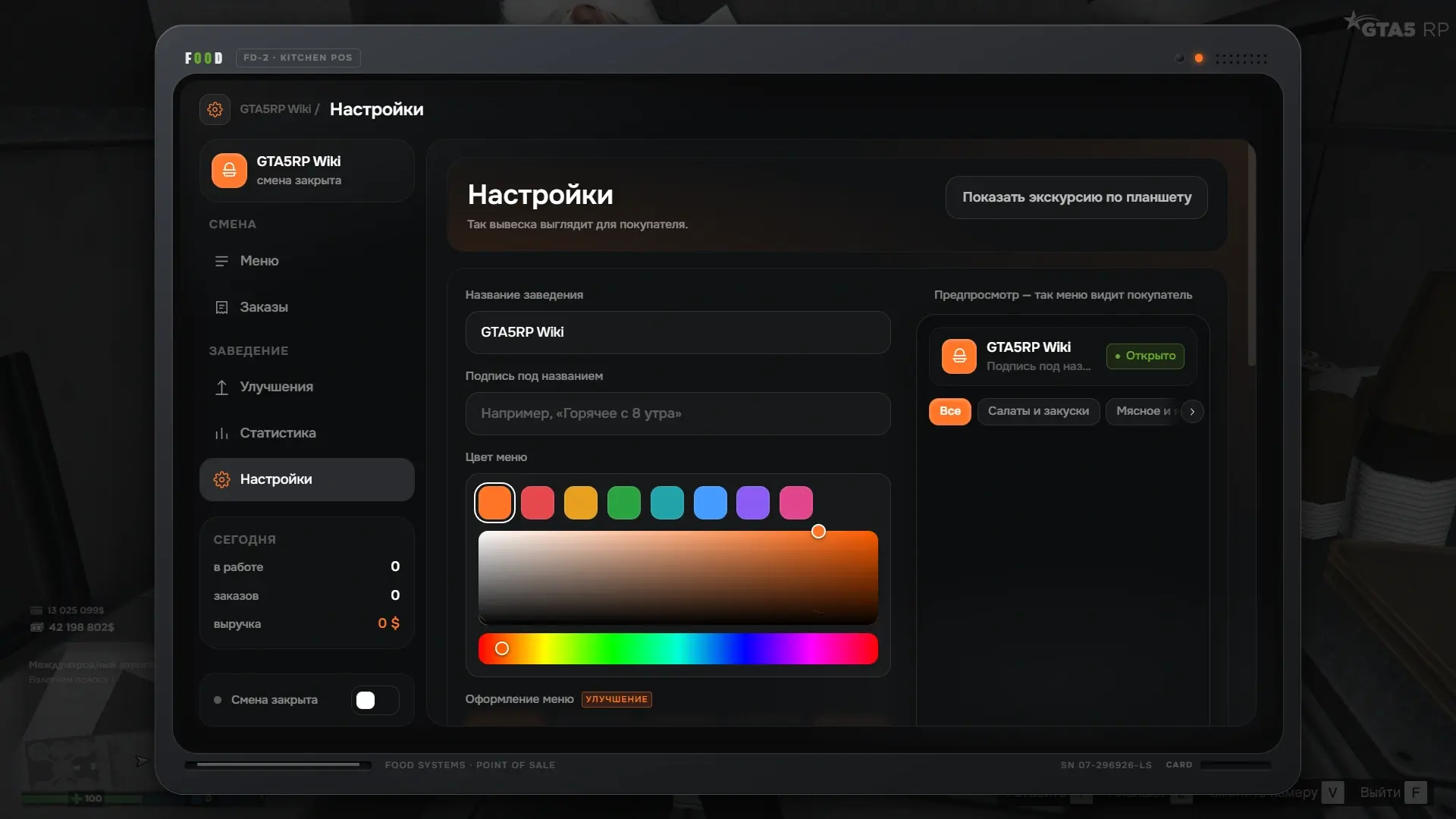Image resolution: width=1456 pixels, height=819 pixels.
Task: Open the Статистика section
Action: click(x=307, y=433)
